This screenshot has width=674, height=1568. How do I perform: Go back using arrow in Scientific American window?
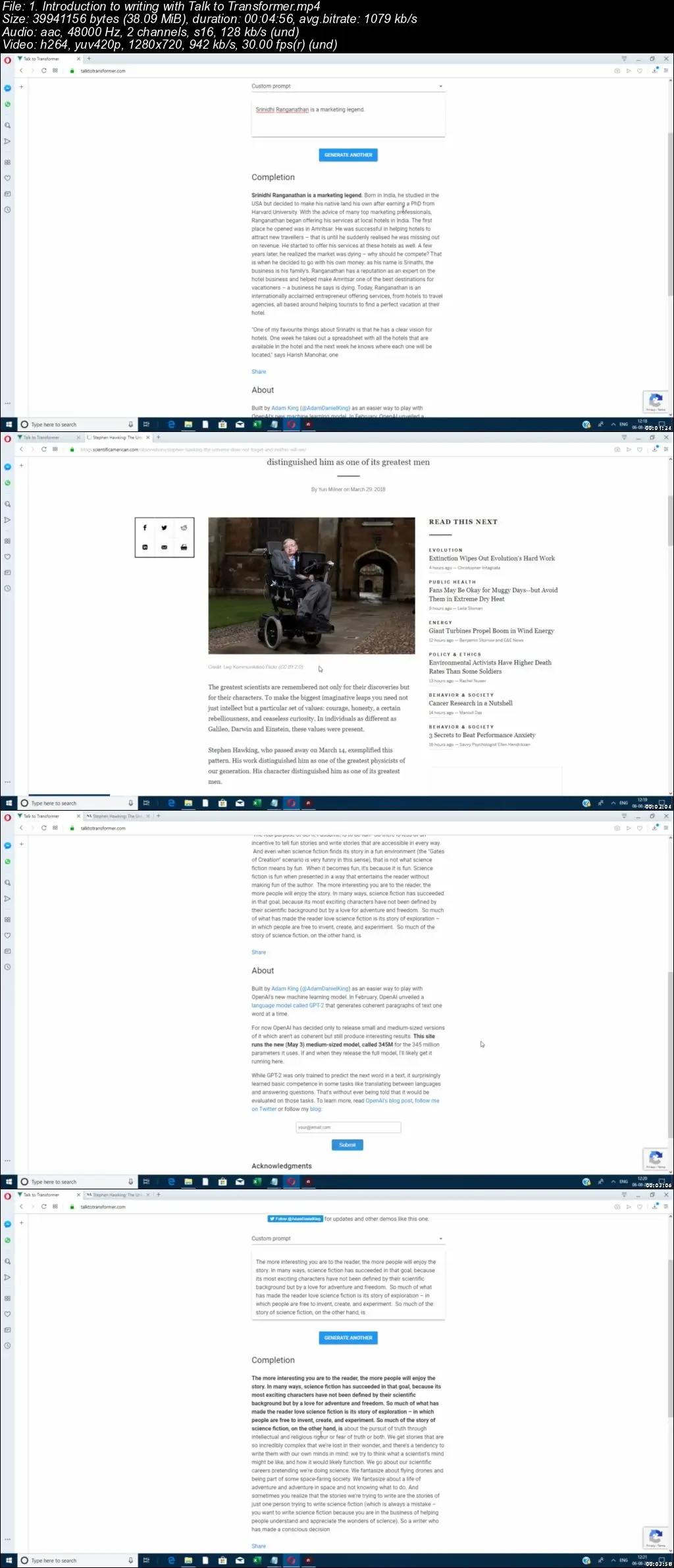pyautogui.click(x=21, y=449)
